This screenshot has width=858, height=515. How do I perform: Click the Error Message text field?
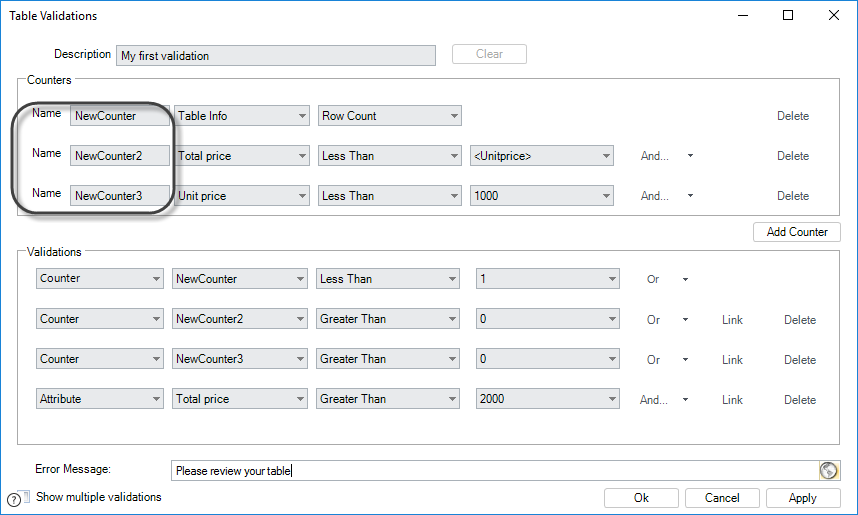pyautogui.click(x=495, y=470)
